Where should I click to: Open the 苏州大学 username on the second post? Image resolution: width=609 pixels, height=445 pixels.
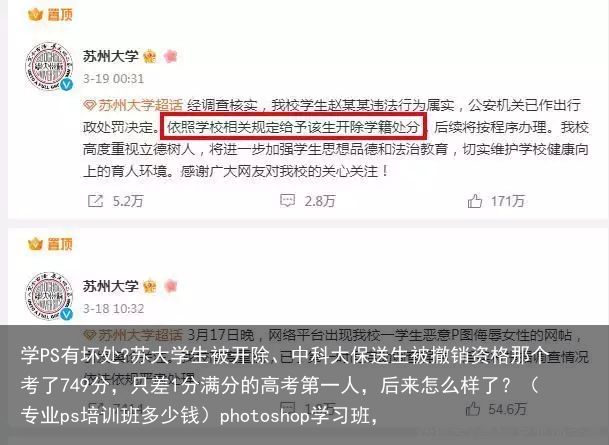click(111, 286)
